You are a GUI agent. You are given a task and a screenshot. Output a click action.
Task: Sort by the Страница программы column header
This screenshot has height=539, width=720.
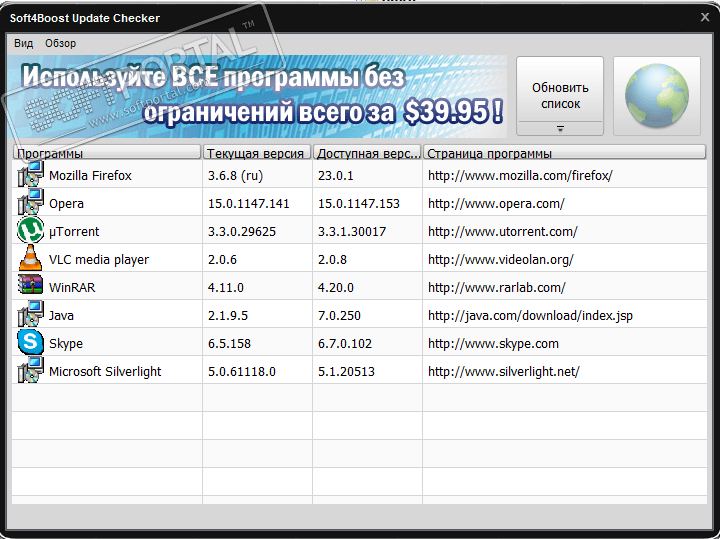click(x=564, y=152)
